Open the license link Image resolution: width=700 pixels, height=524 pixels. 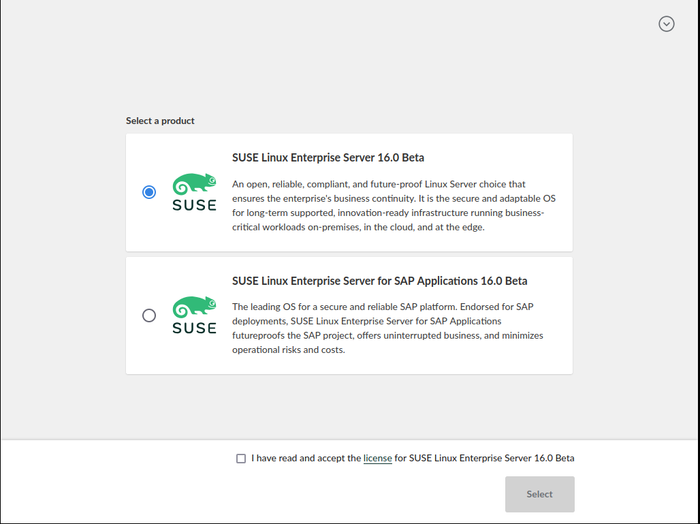[x=377, y=458]
